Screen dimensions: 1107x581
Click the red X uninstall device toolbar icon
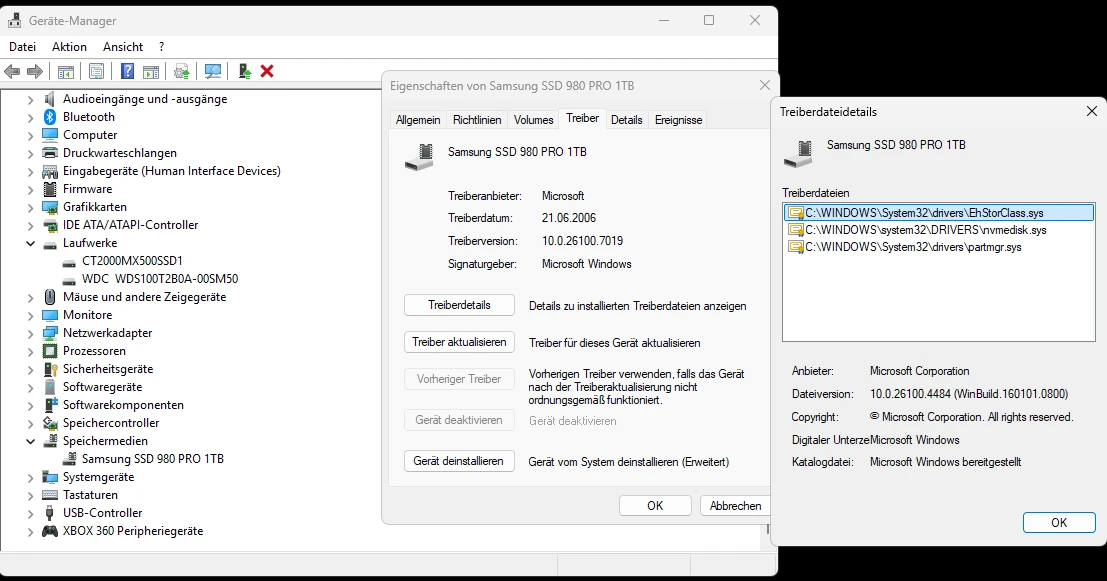(x=266, y=71)
